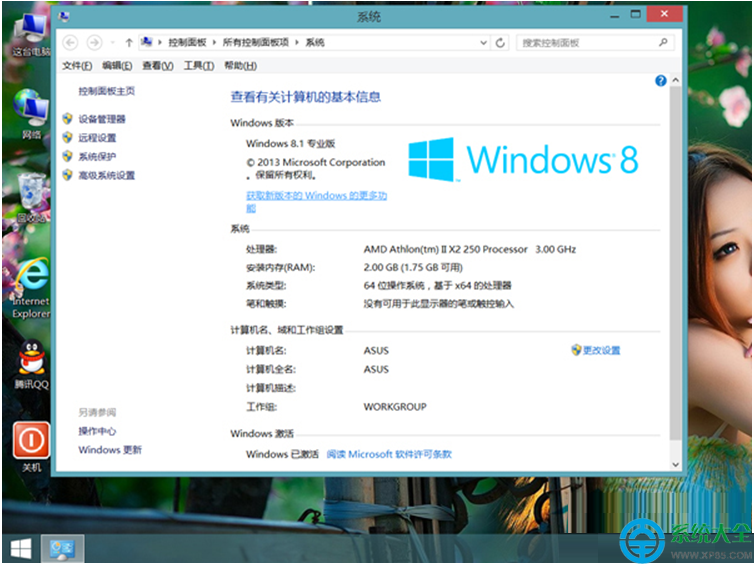Click the vertical scrollbar thumb
This screenshot has width=754, height=566.
[675, 263]
